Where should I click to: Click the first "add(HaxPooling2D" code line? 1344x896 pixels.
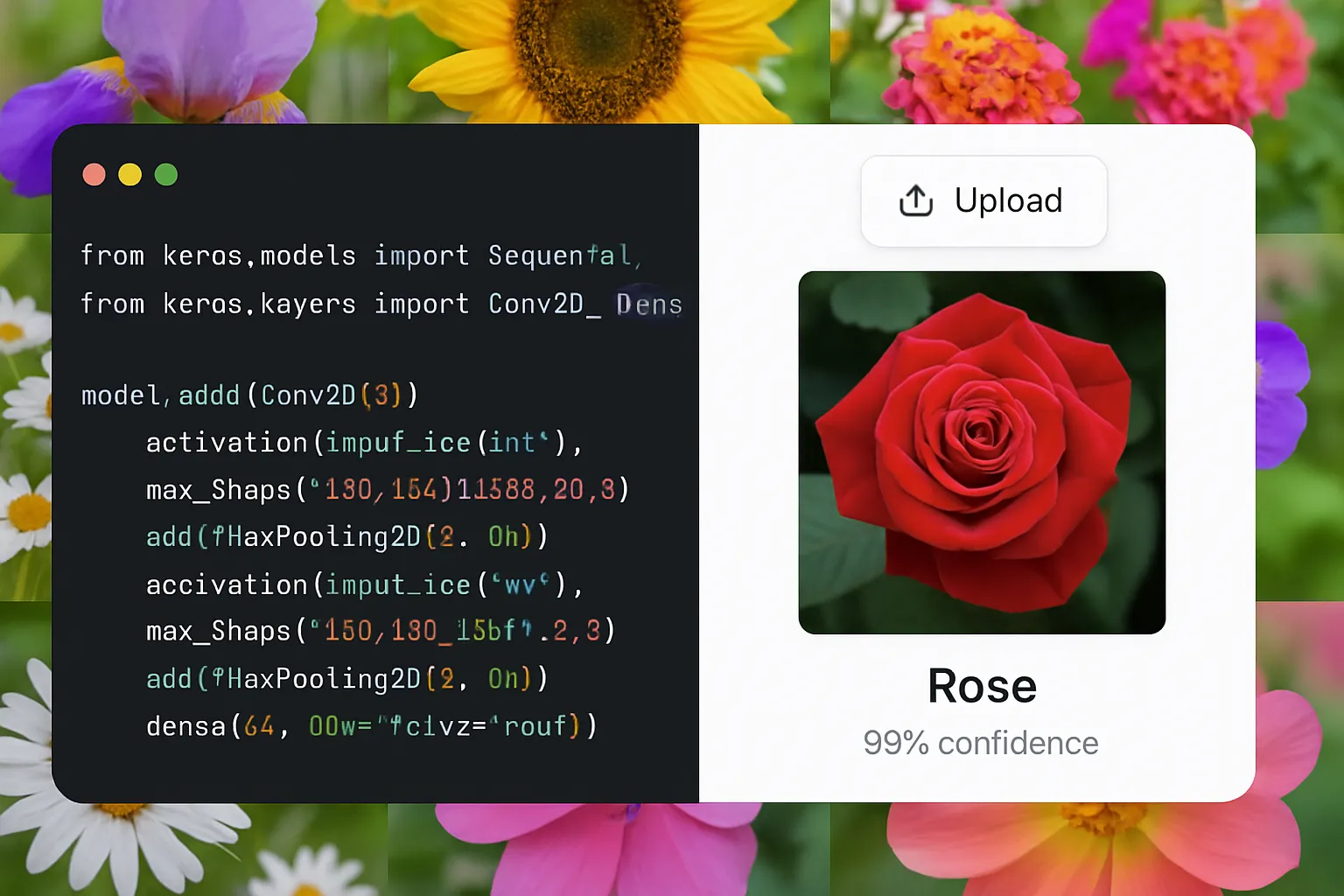pyautogui.click(x=347, y=536)
